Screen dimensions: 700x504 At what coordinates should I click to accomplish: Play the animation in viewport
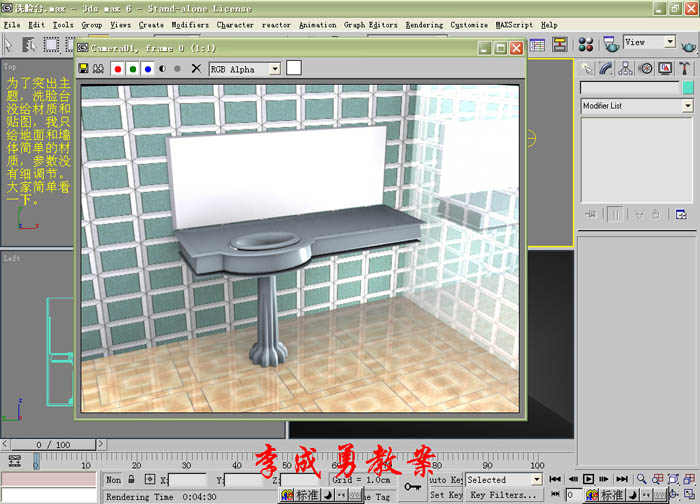click(588, 479)
